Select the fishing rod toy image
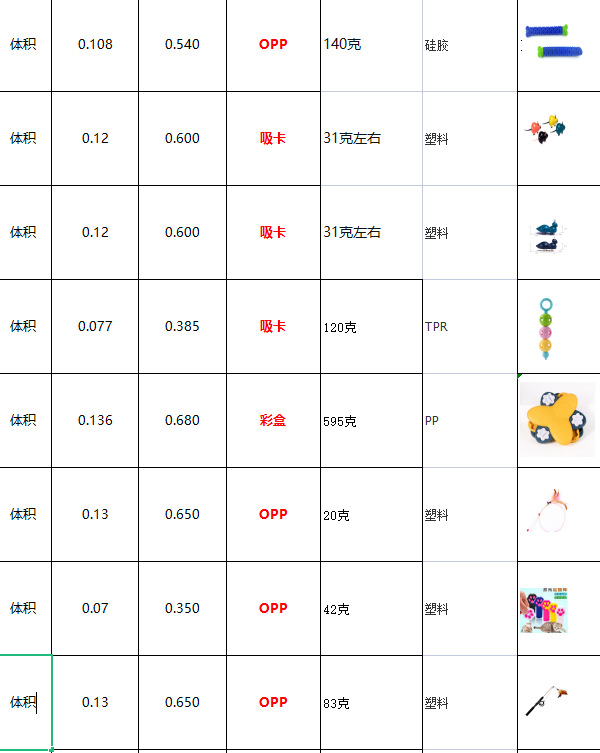This screenshot has height=753, width=600. 548,702
